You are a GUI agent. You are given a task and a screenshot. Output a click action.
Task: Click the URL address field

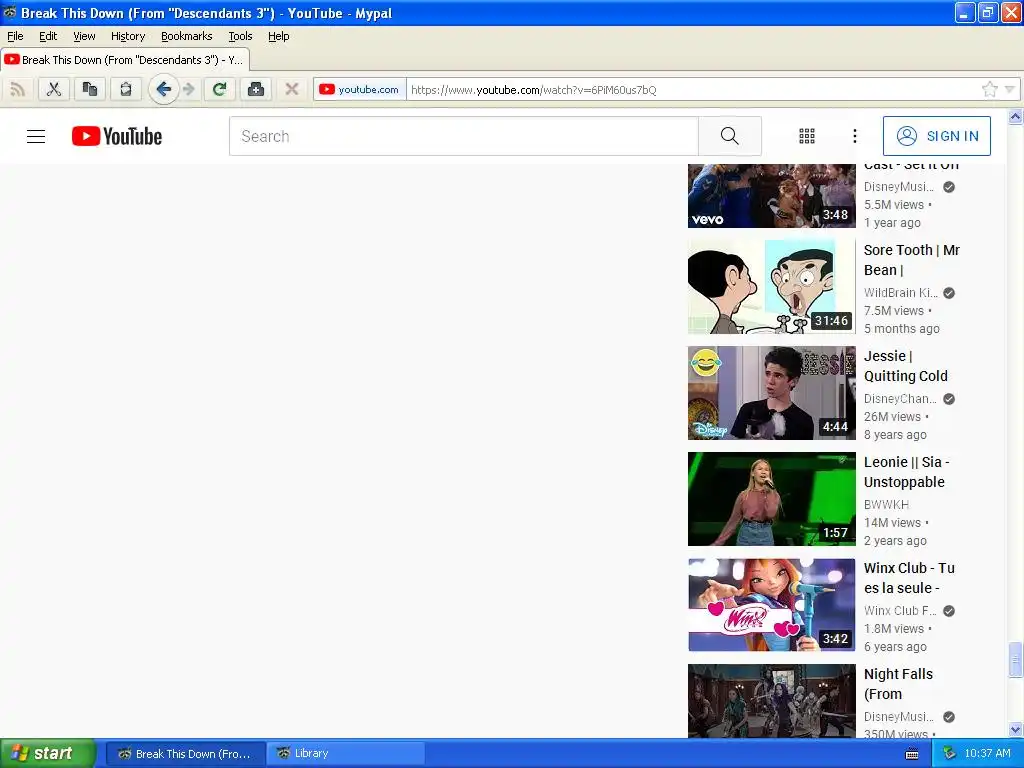(x=692, y=89)
